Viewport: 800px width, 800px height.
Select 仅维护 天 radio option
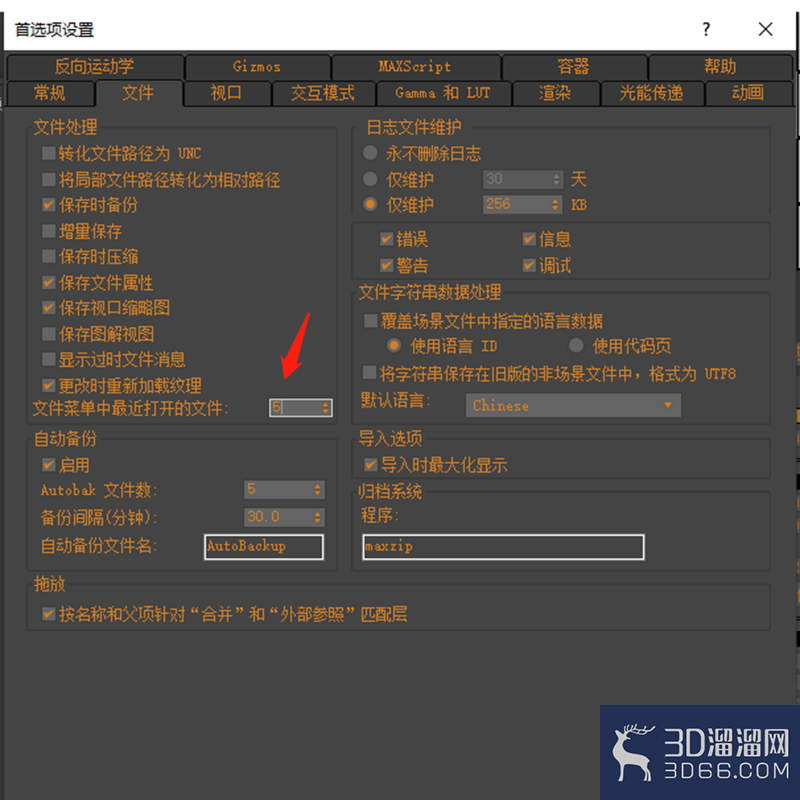[370, 179]
